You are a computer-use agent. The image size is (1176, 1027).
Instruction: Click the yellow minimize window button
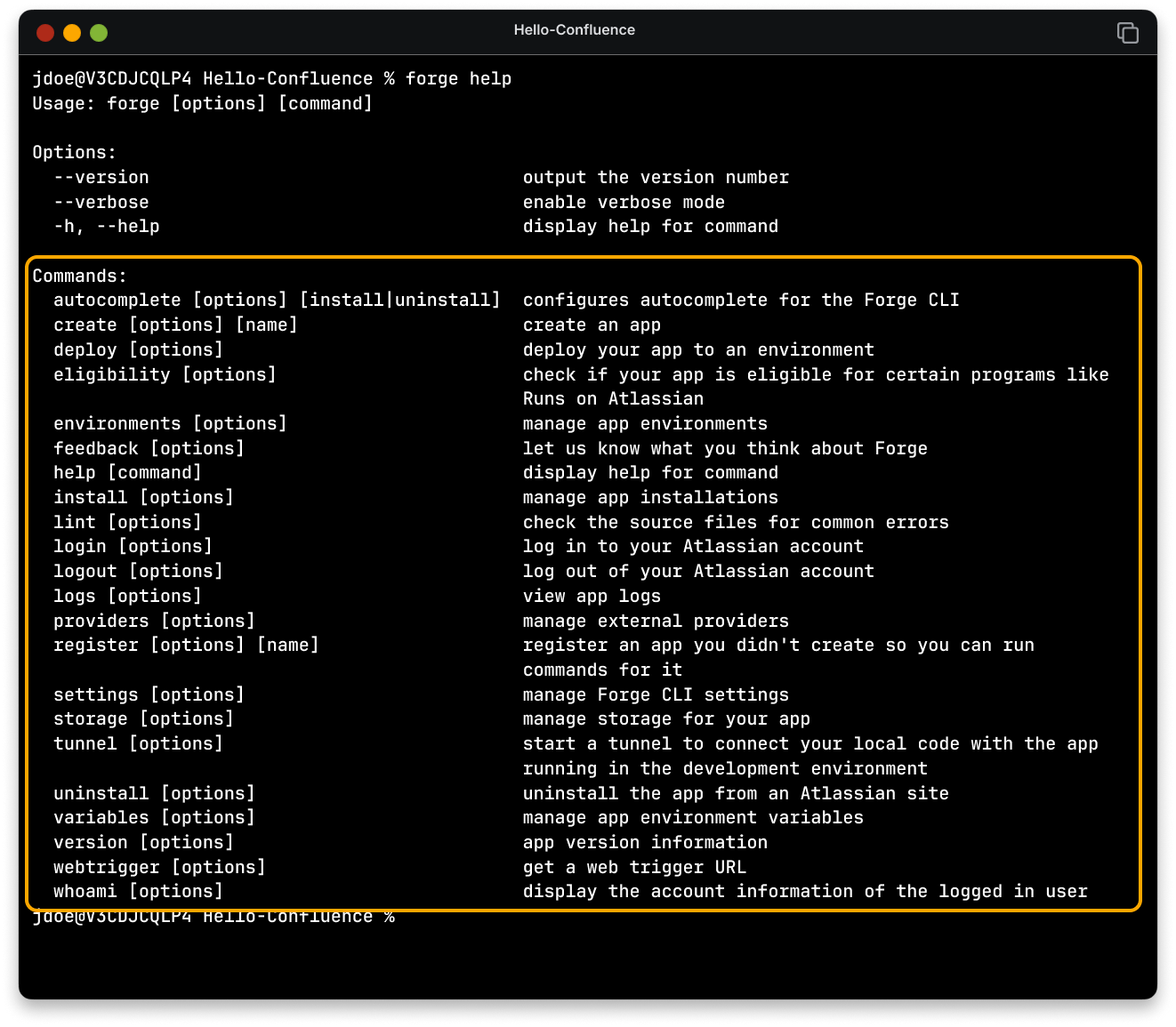point(72,33)
